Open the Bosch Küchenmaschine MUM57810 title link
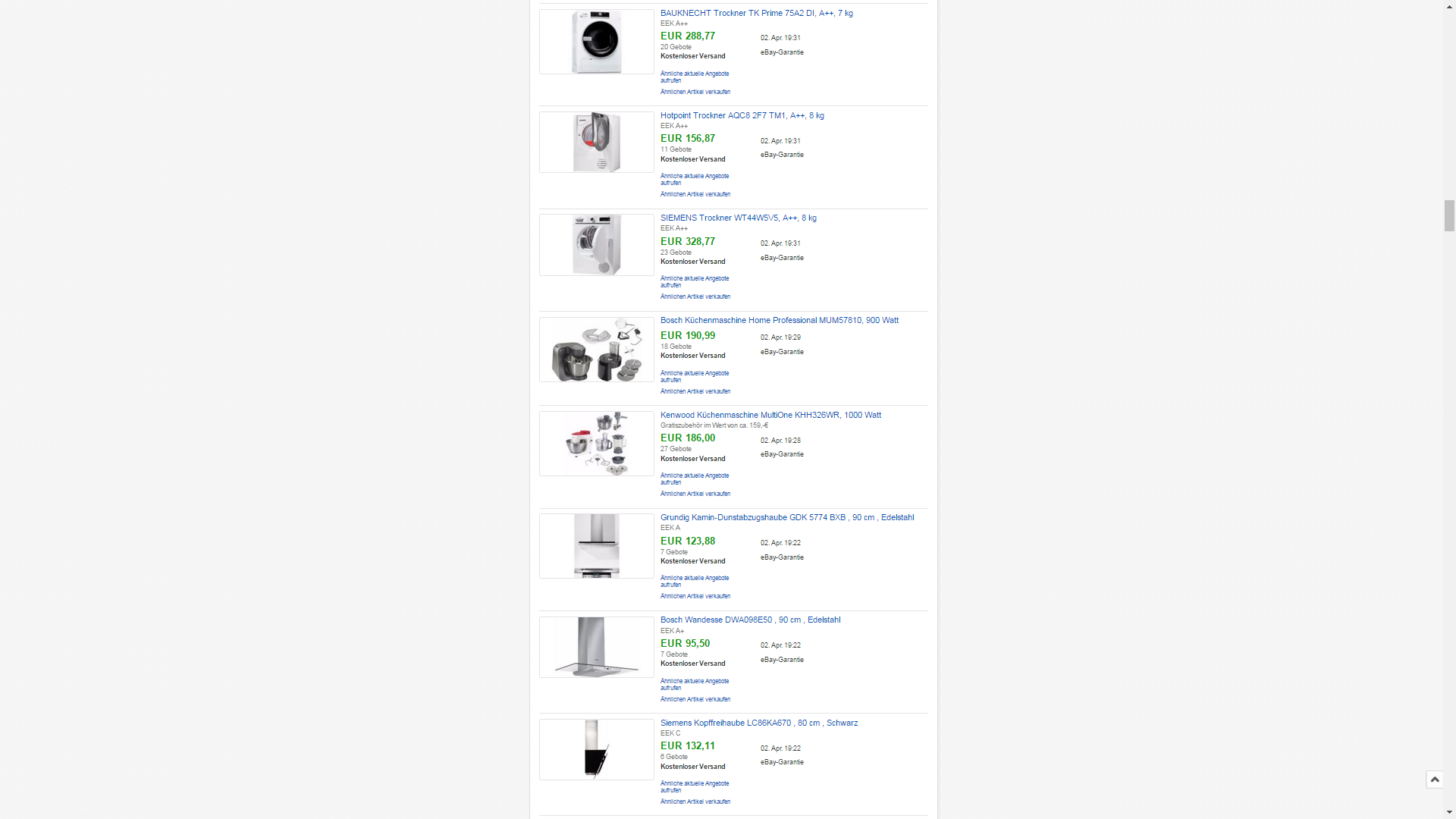 click(x=779, y=320)
